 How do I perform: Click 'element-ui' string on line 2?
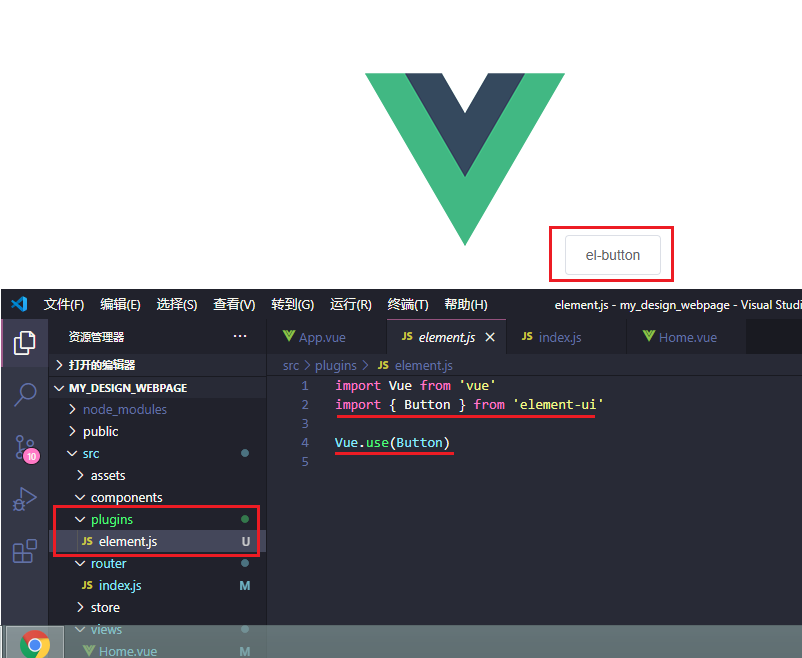pyautogui.click(x=558, y=404)
